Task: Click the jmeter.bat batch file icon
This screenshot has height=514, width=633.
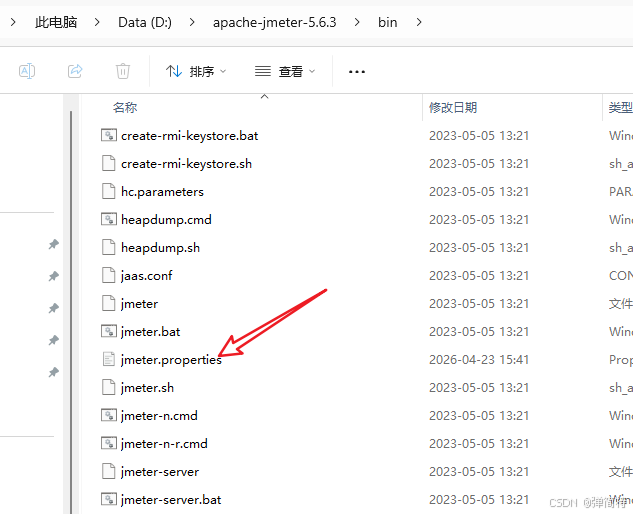Action: click(109, 331)
